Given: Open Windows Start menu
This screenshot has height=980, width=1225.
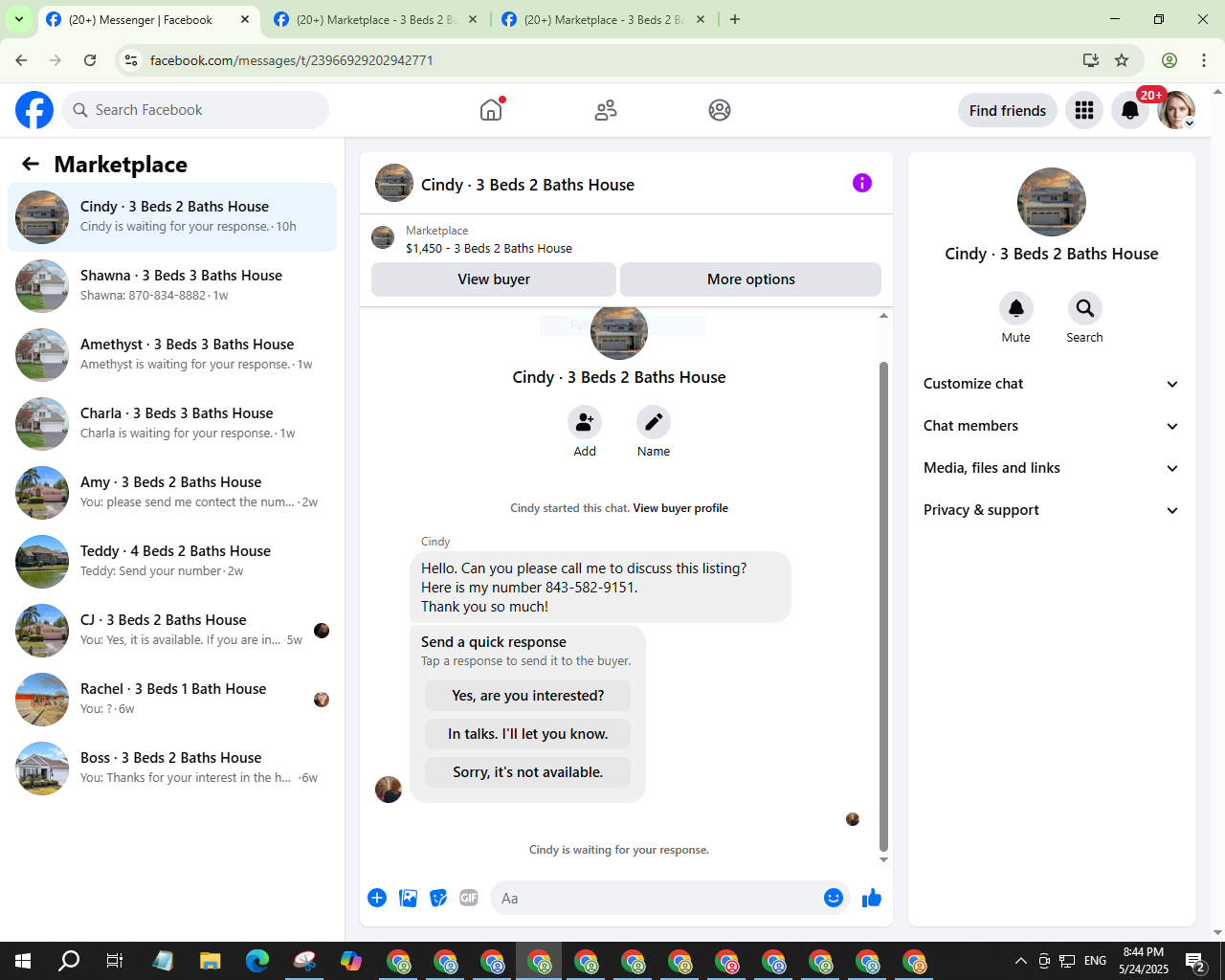Looking at the screenshot, I should [x=23, y=961].
